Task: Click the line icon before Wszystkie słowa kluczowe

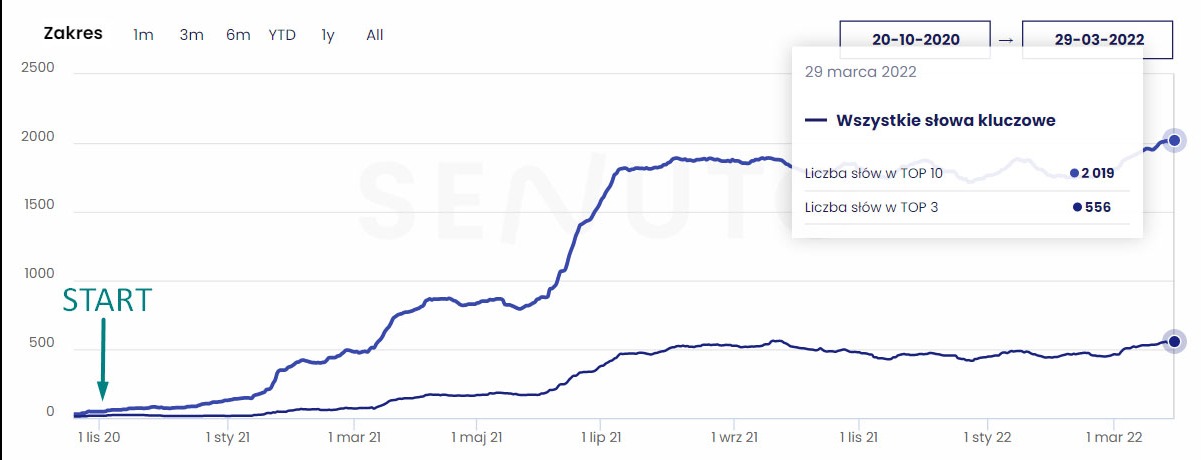Action: point(816,121)
